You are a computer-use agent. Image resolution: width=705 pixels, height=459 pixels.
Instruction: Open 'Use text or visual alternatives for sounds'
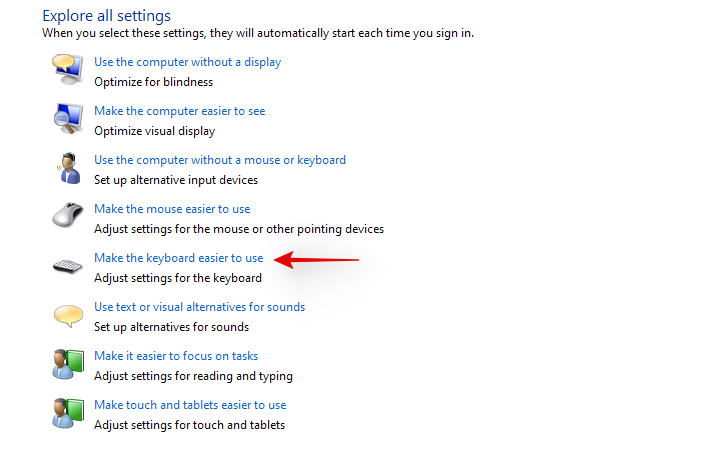pyautogui.click(x=199, y=307)
